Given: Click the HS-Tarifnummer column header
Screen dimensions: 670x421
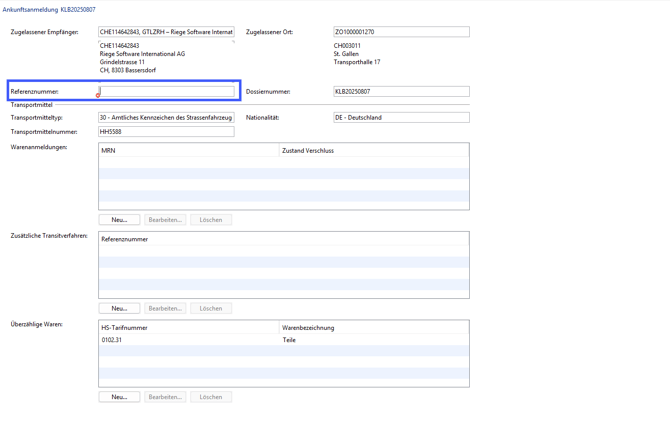Looking at the screenshot, I should pos(188,327).
